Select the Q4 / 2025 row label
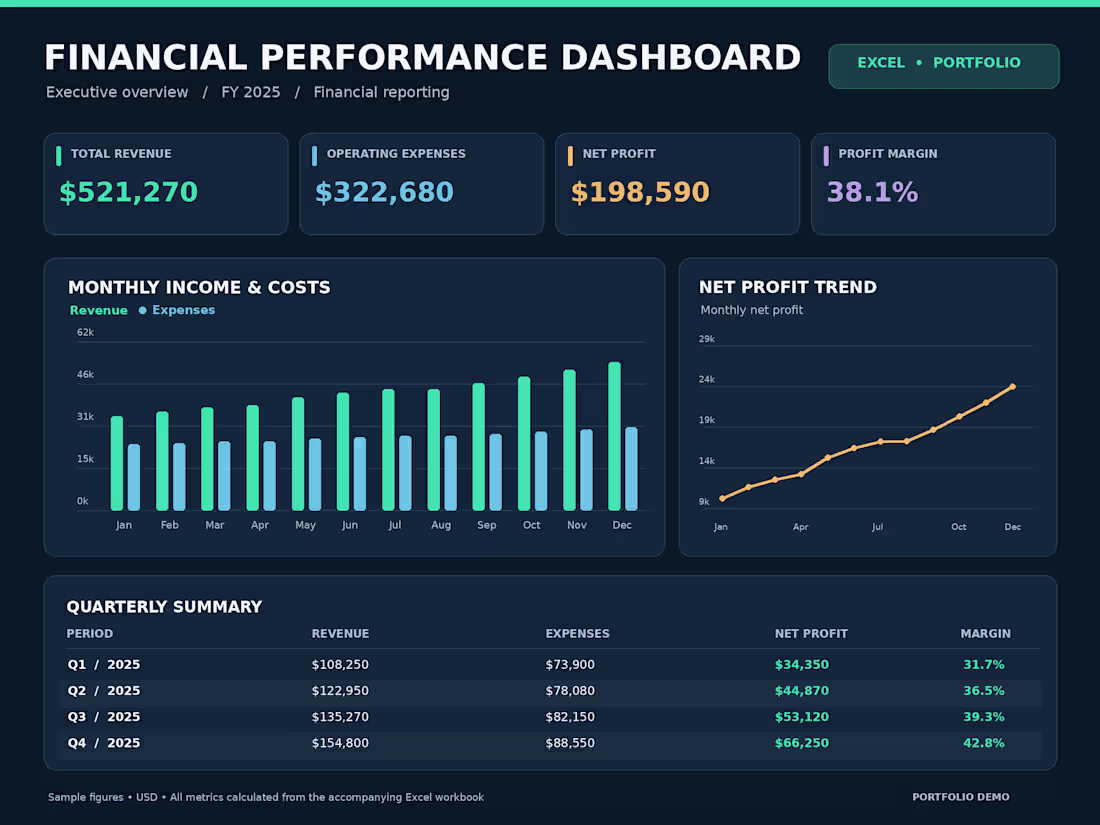The height and width of the screenshot is (825, 1100). [x=104, y=743]
